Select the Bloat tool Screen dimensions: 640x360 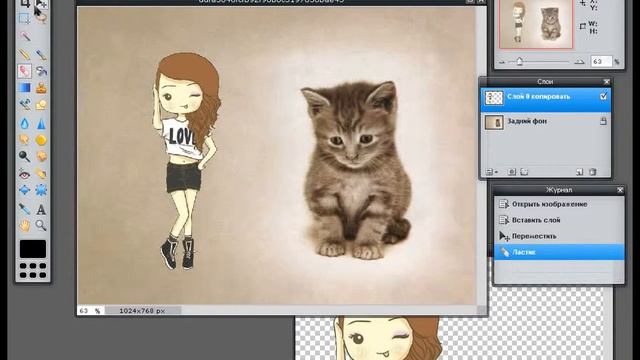pos(25,190)
